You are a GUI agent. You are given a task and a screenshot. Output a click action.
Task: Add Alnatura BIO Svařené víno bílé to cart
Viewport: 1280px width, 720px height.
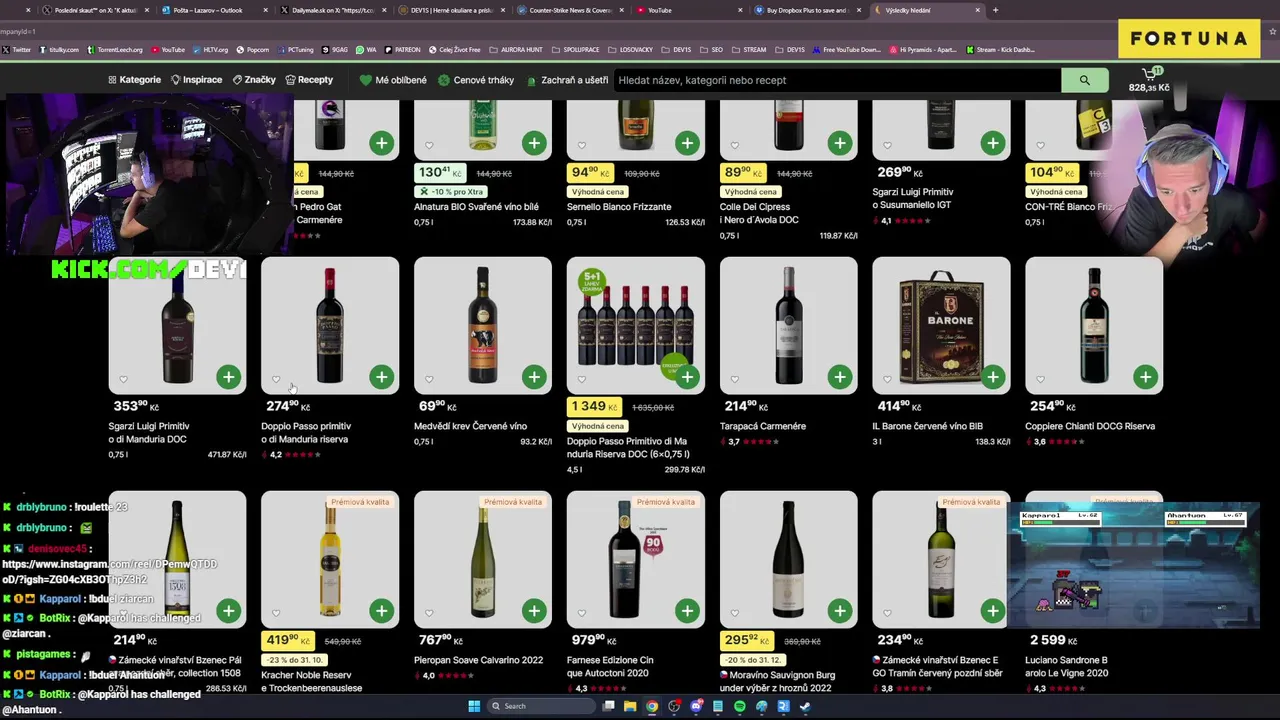pos(534,143)
